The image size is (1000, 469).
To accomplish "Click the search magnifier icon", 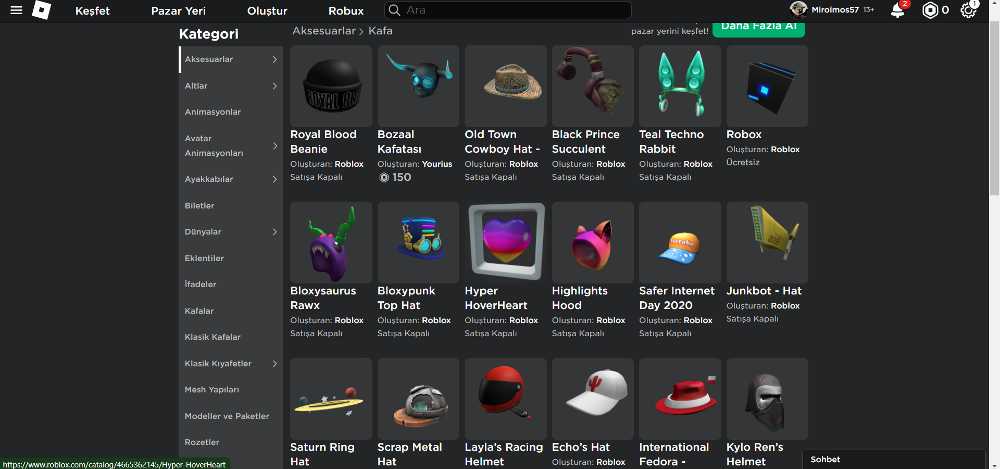I will 395,10.
